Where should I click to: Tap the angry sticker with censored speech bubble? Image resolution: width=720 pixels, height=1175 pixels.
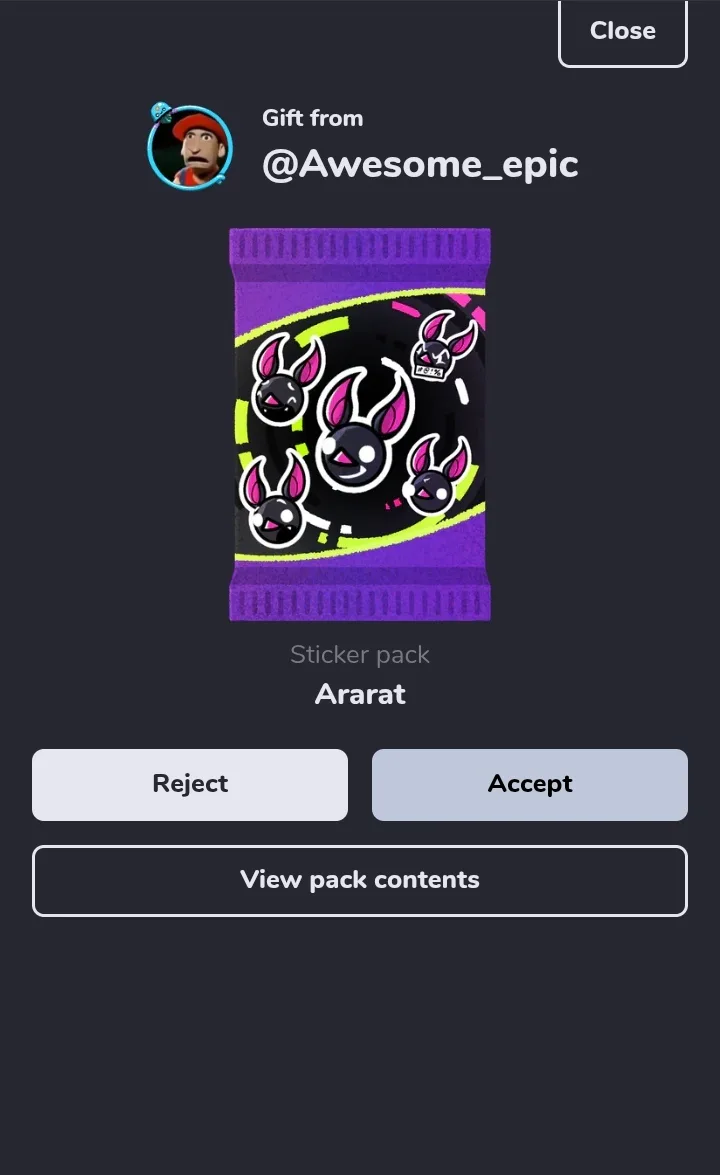pos(444,346)
